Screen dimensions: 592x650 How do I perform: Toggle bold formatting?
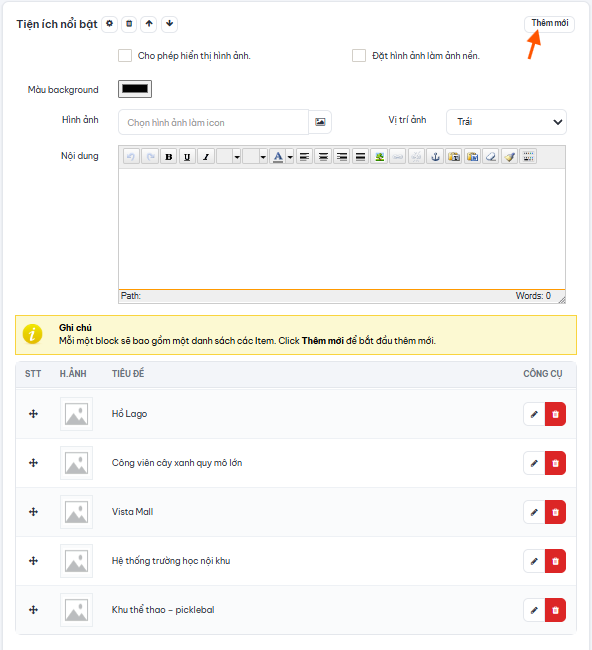coord(169,157)
